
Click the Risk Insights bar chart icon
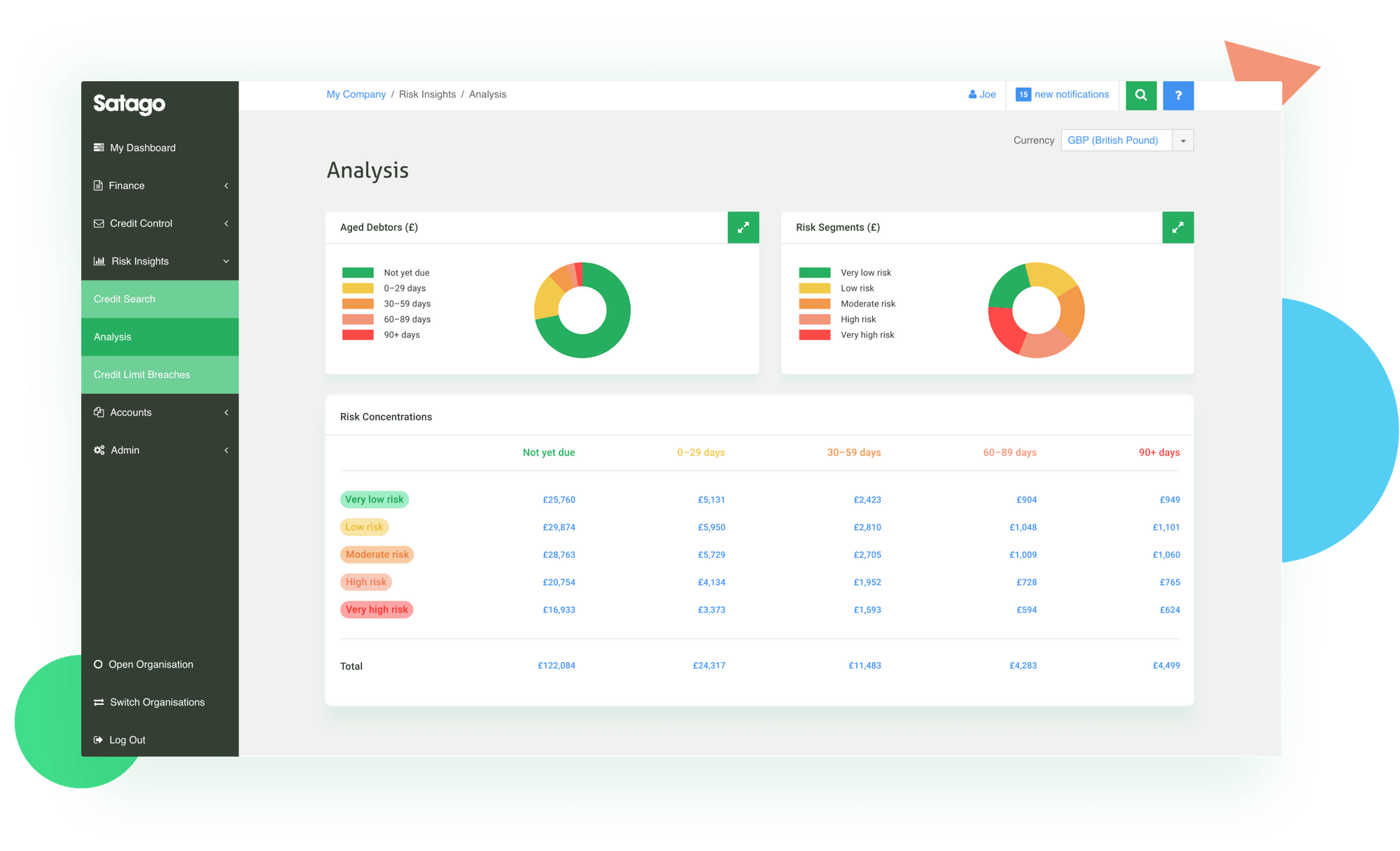(99, 261)
